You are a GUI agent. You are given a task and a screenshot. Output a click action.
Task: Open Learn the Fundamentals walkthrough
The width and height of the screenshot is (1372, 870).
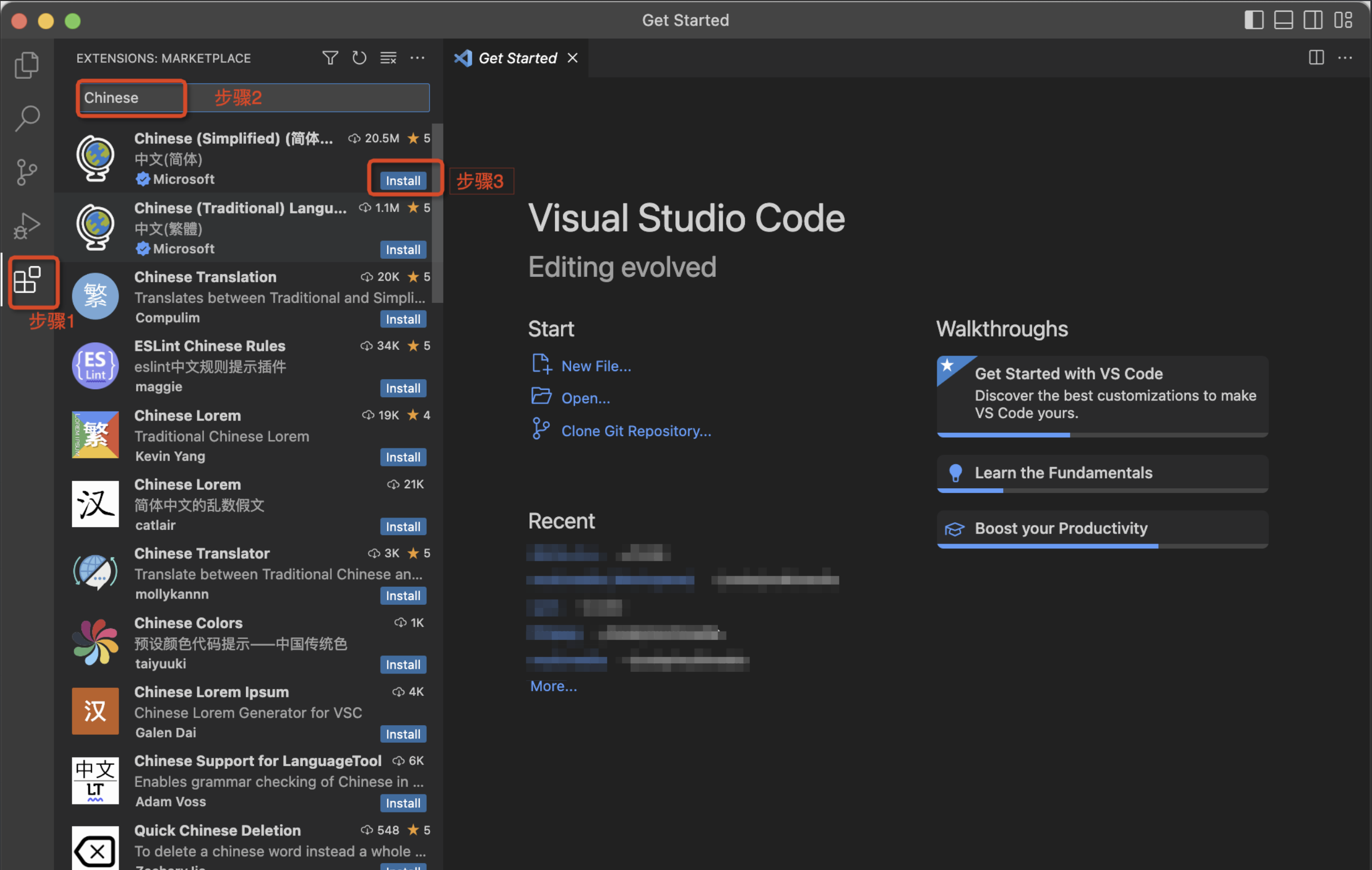point(1103,473)
